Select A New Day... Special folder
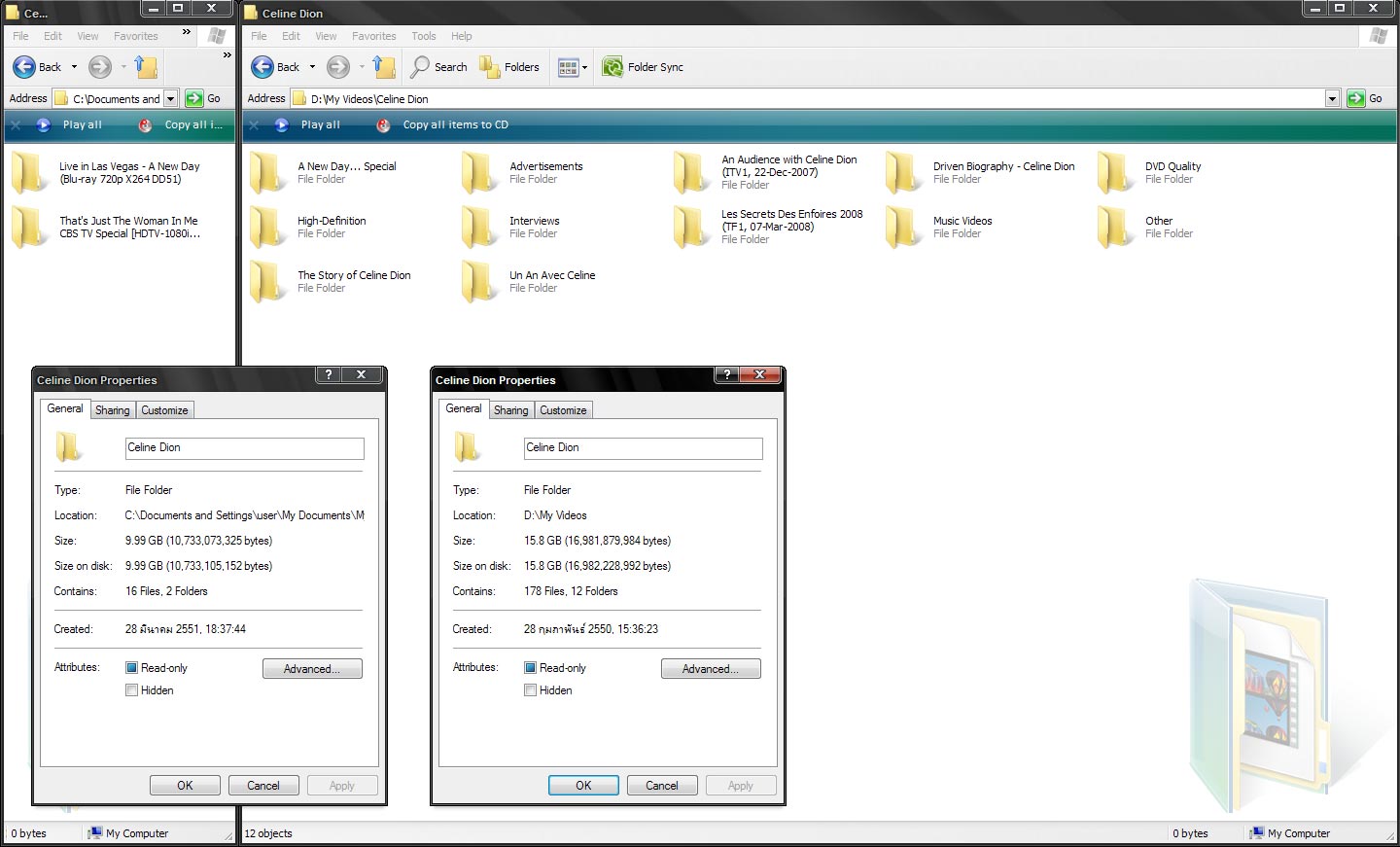 [x=323, y=172]
